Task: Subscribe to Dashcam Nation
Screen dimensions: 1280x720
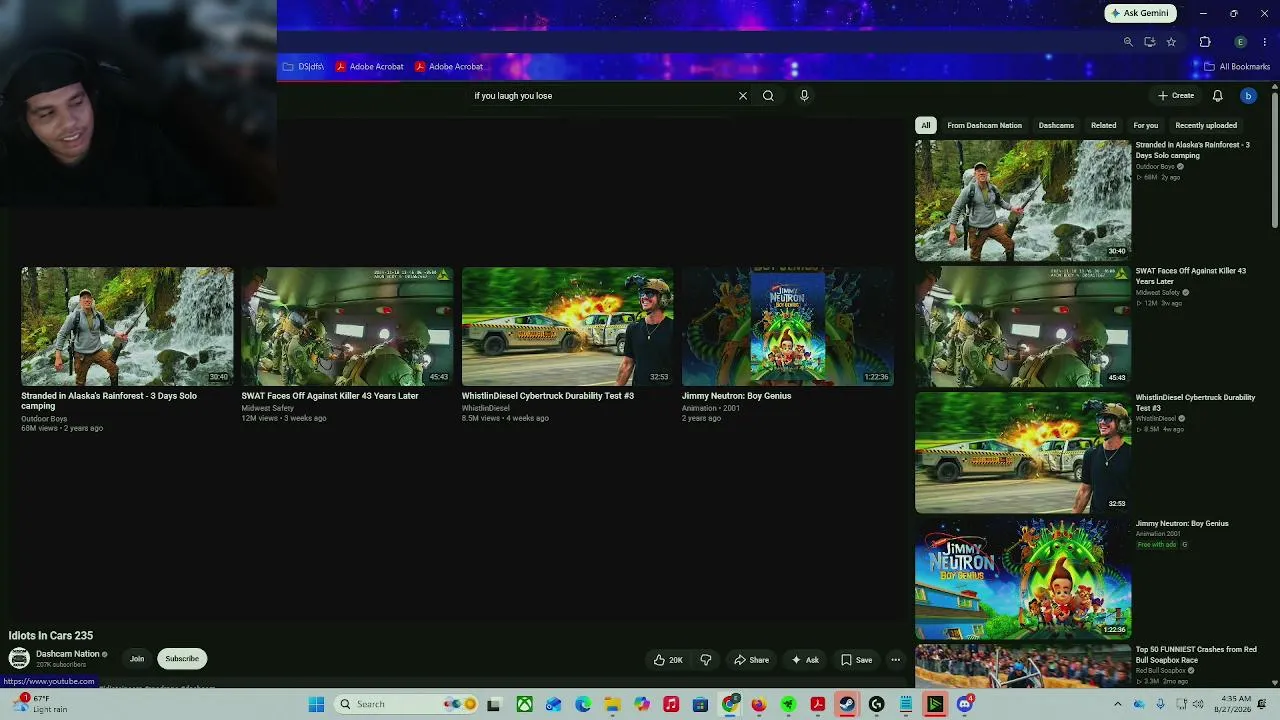Action: coord(182,659)
